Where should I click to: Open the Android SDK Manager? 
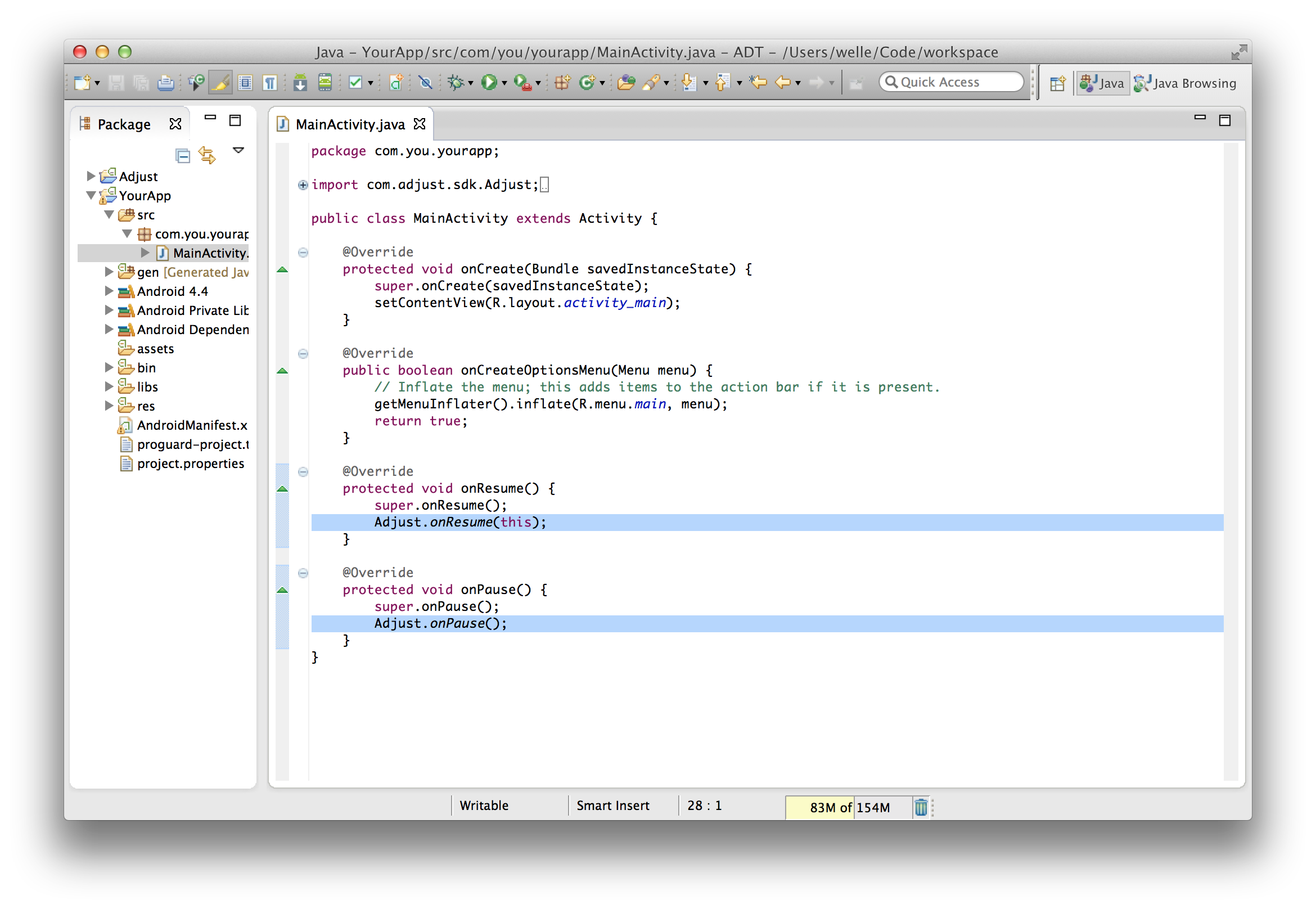point(300,83)
